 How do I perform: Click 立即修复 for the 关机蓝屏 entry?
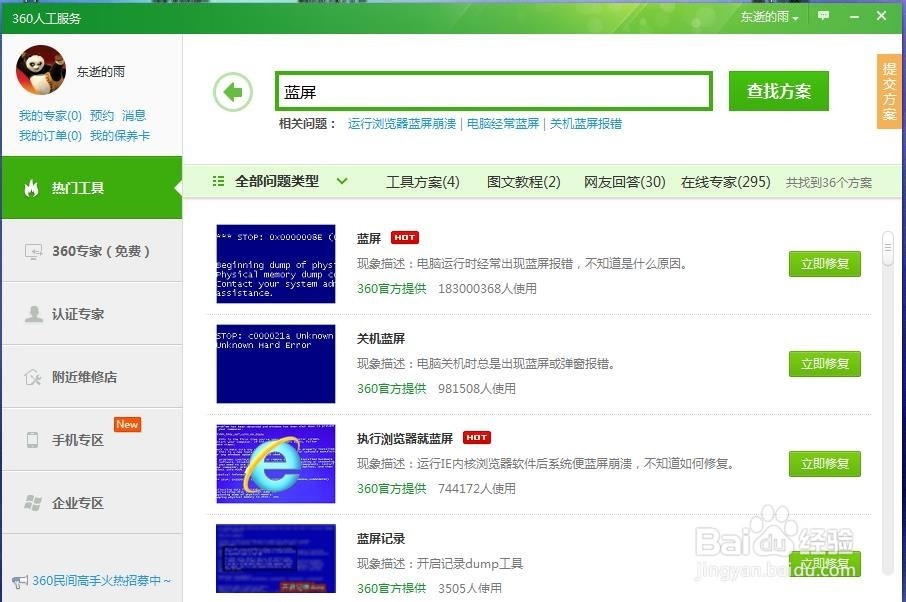pos(825,364)
